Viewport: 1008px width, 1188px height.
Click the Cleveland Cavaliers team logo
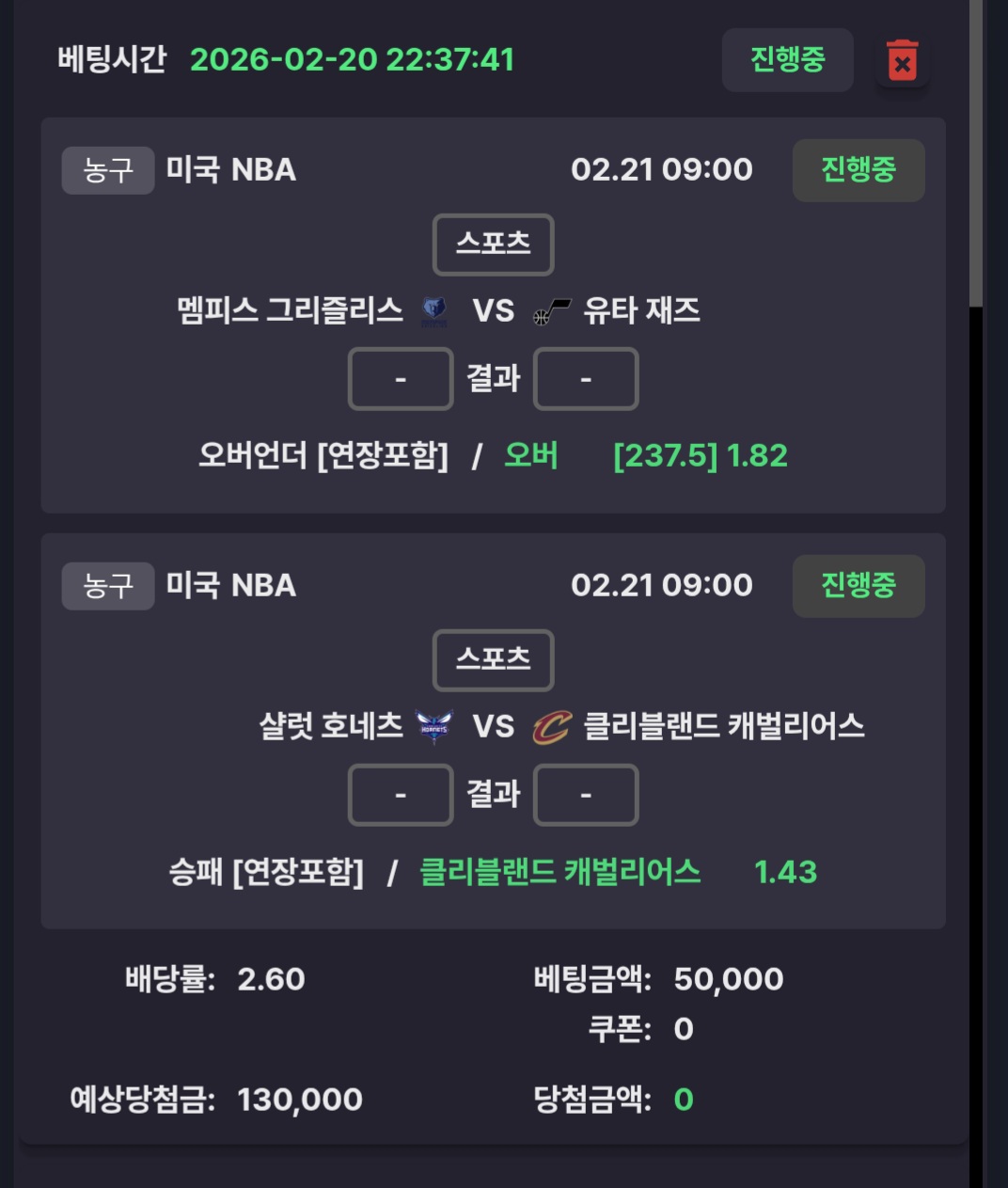552,727
